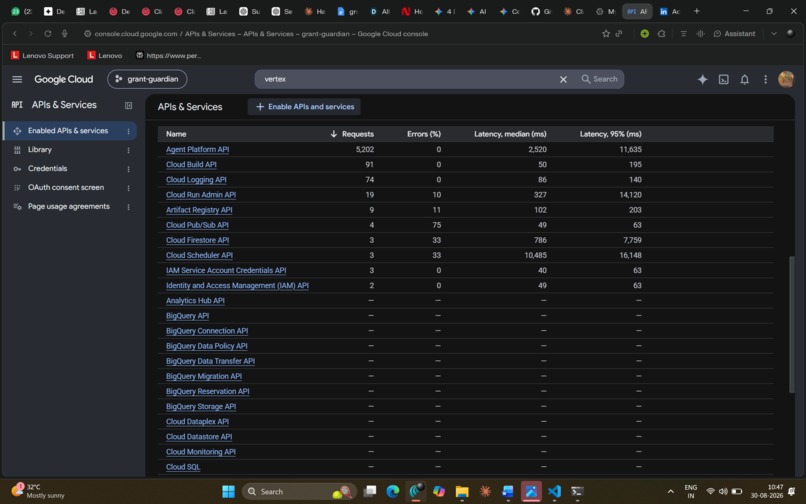806x504 pixels.
Task: Open more options for Library item
Action: [x=129, y=150]
